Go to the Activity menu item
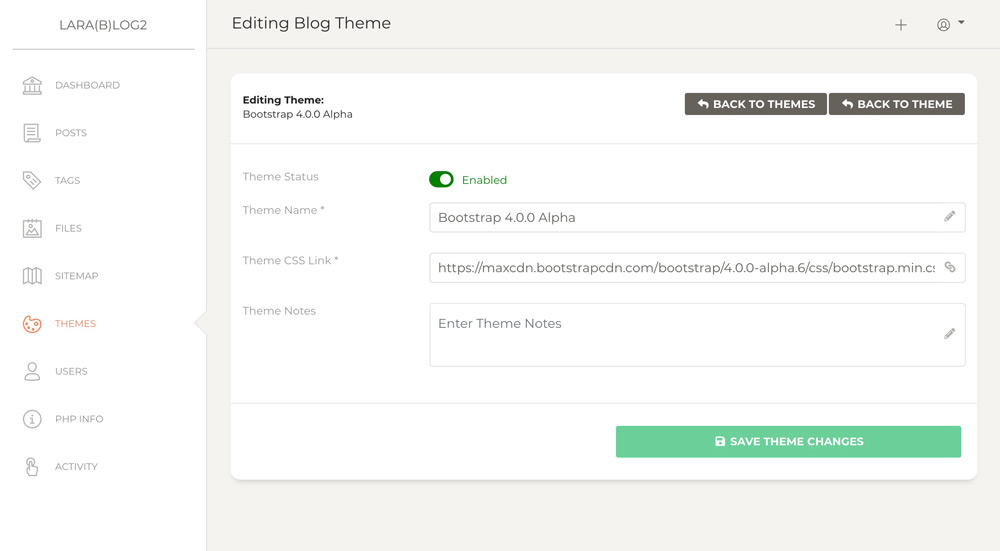1000x551 pixels. [x=76, y=467]
